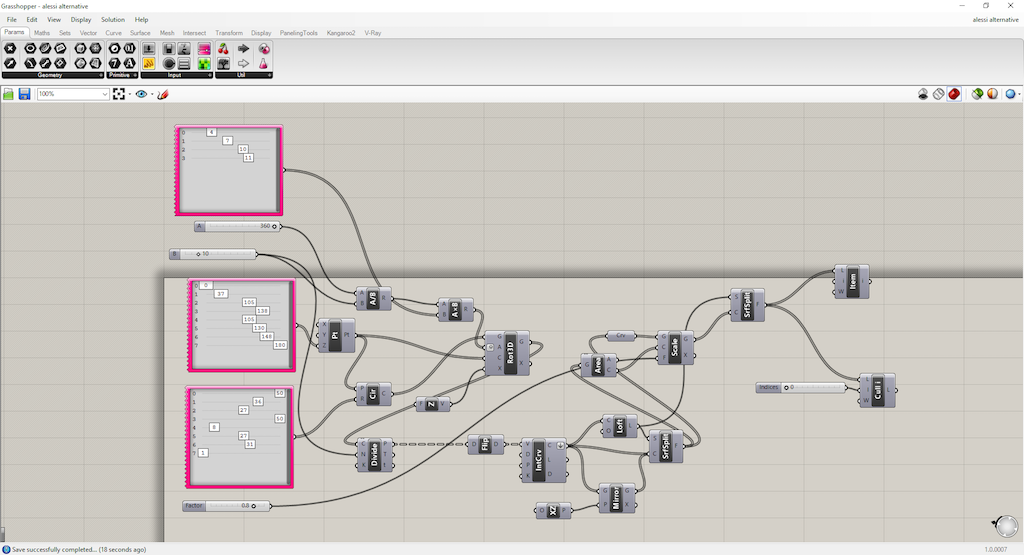Click the Factor slider knob
This screenshot has width=1024, height=555.
click(253, 506)
